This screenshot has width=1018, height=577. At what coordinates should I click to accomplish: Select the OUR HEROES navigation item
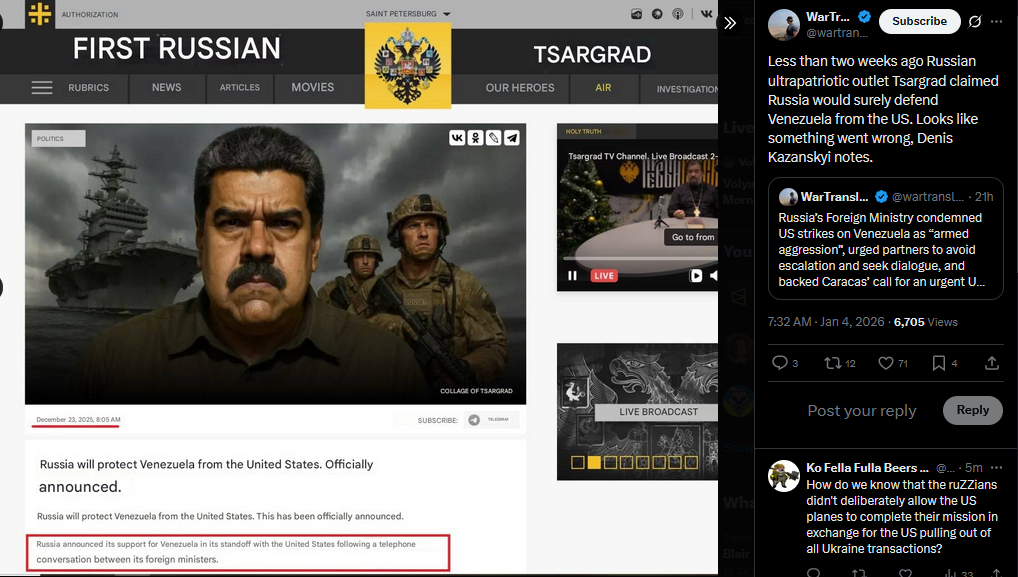520,88
